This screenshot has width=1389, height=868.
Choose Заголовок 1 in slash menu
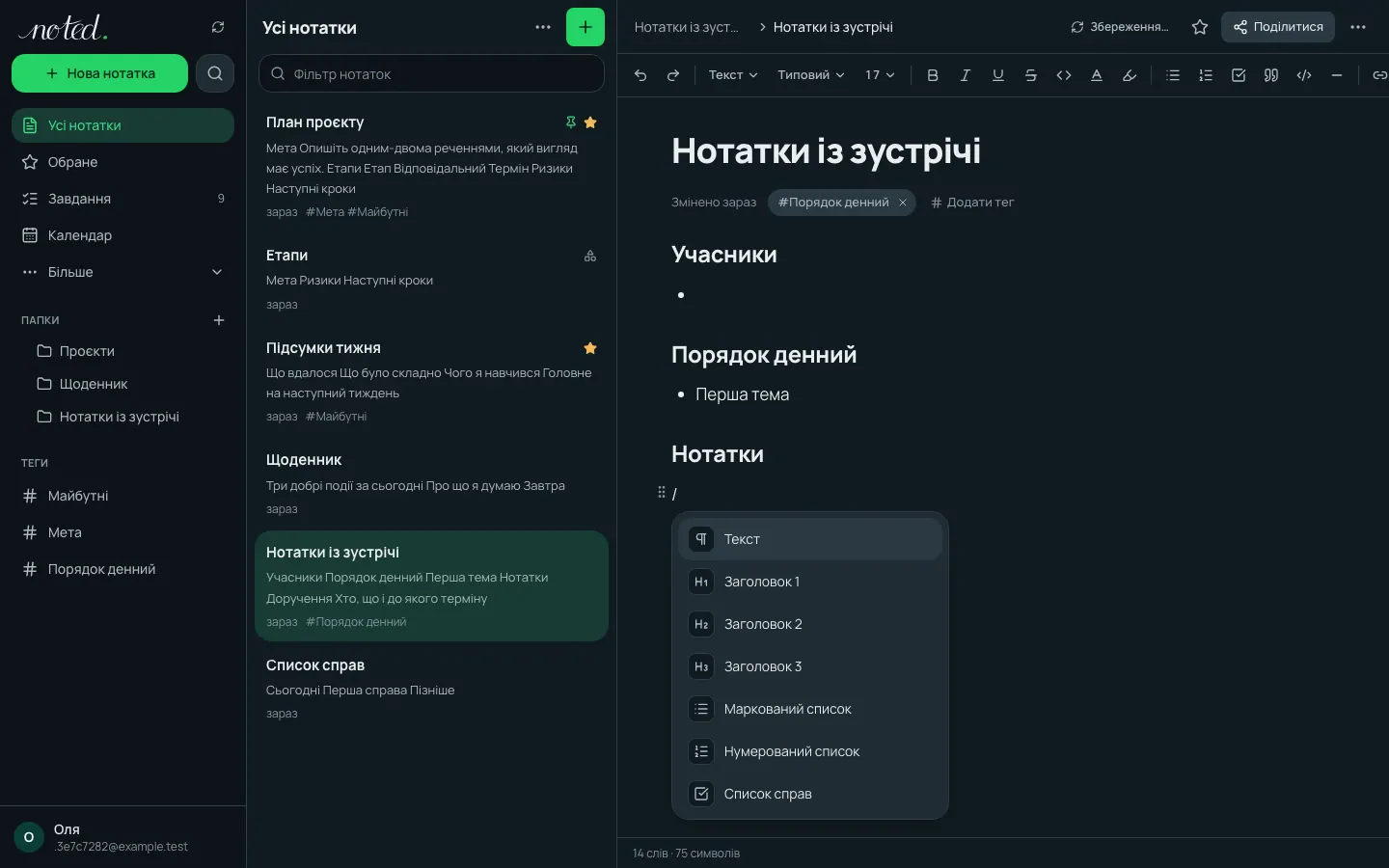pyautogui.click(x=810, y=582)
